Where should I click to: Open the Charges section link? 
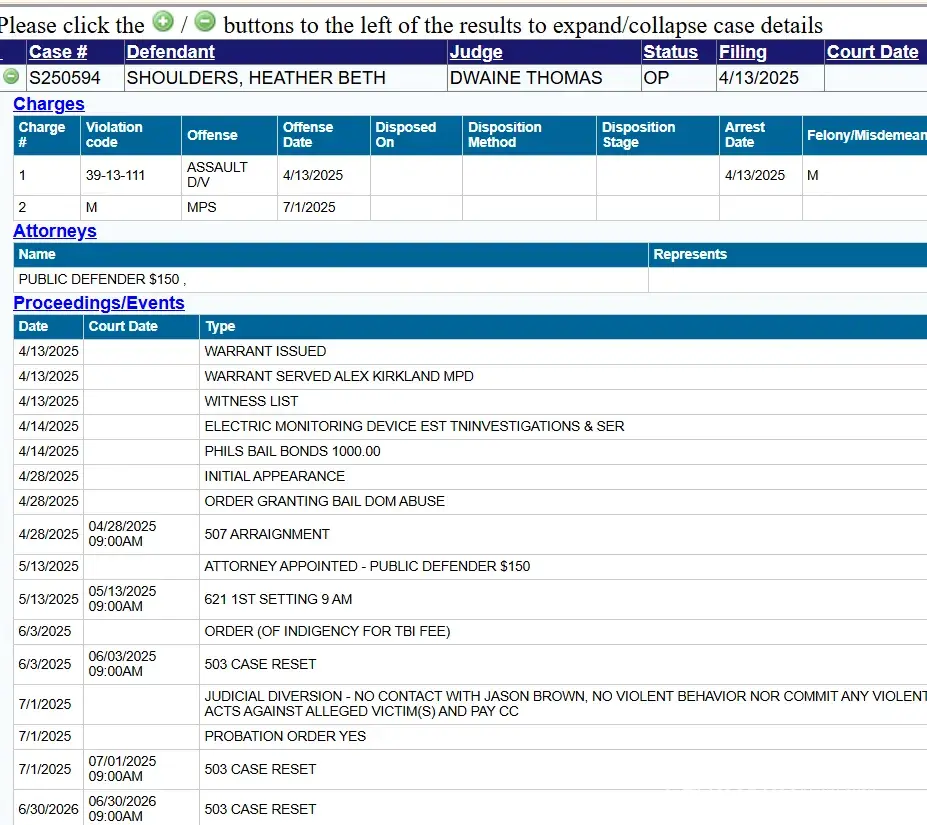49,104
